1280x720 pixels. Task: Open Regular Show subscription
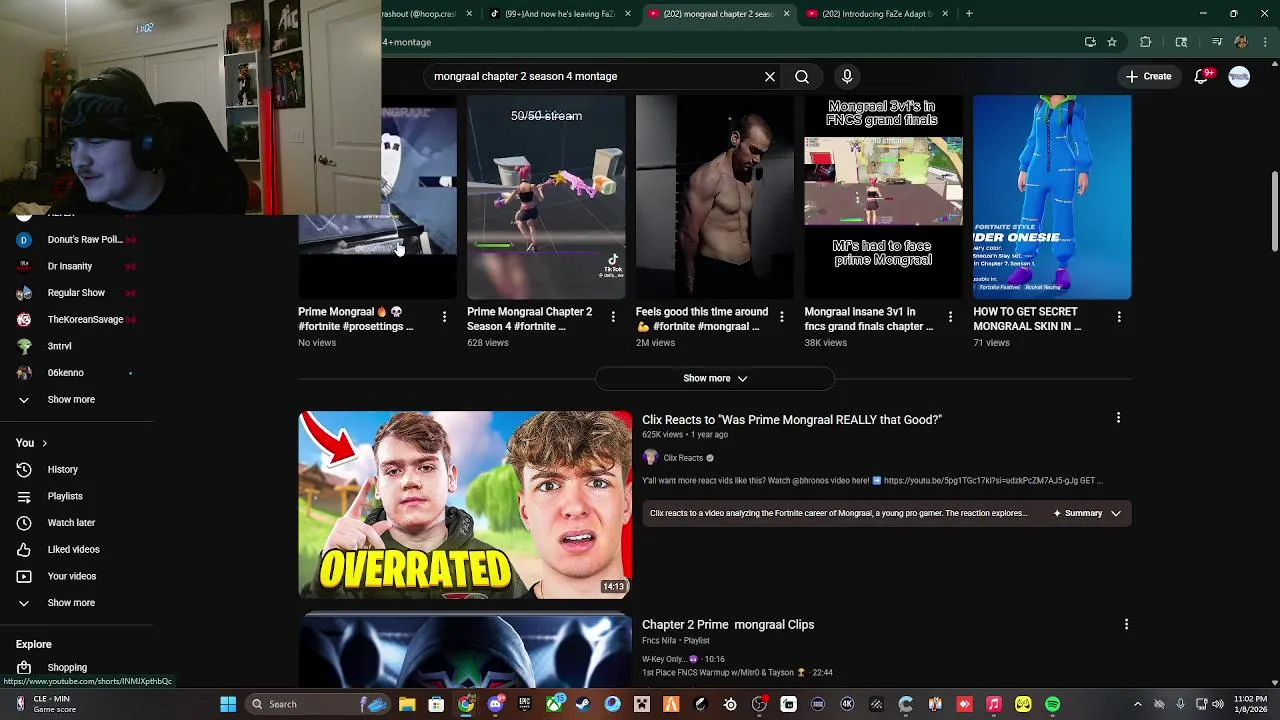coord(76,293)
